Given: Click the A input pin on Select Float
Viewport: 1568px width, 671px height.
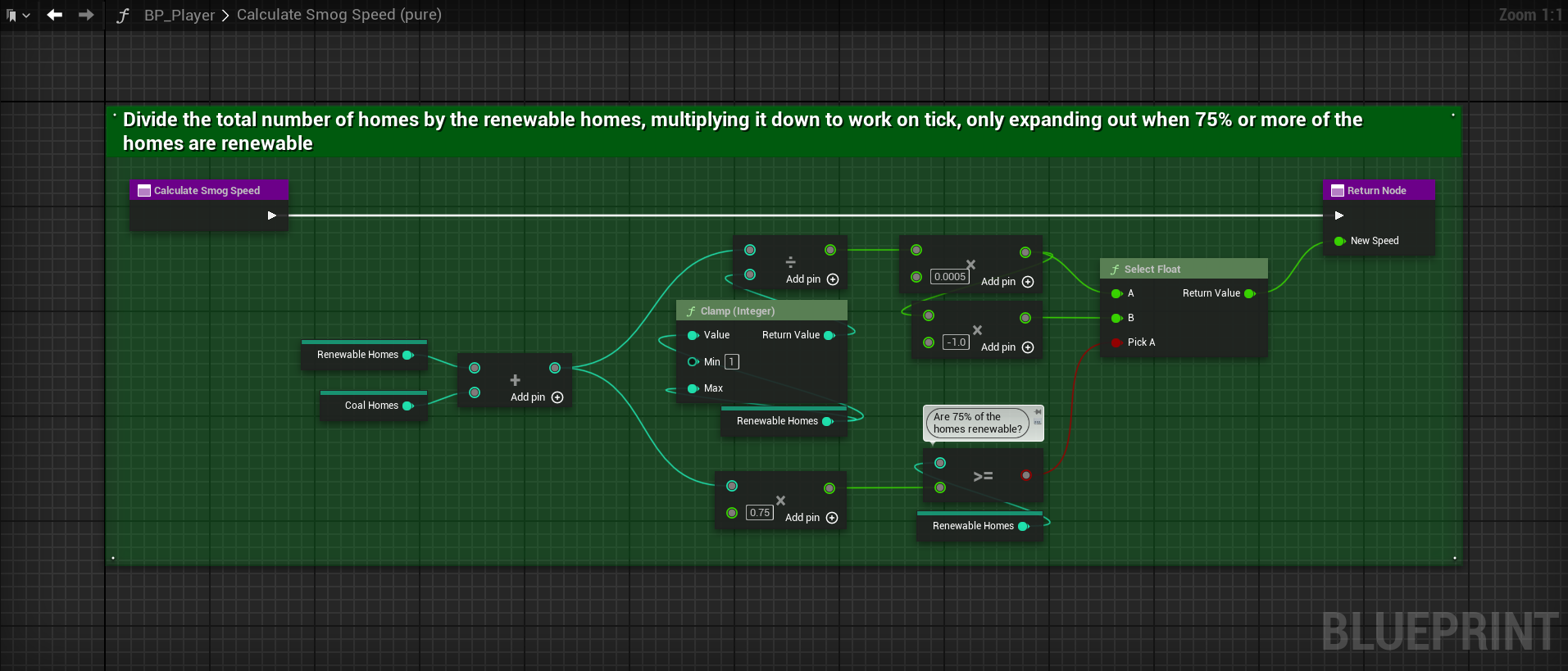Looking at the screenshot, I should [x=1116, y=293].
